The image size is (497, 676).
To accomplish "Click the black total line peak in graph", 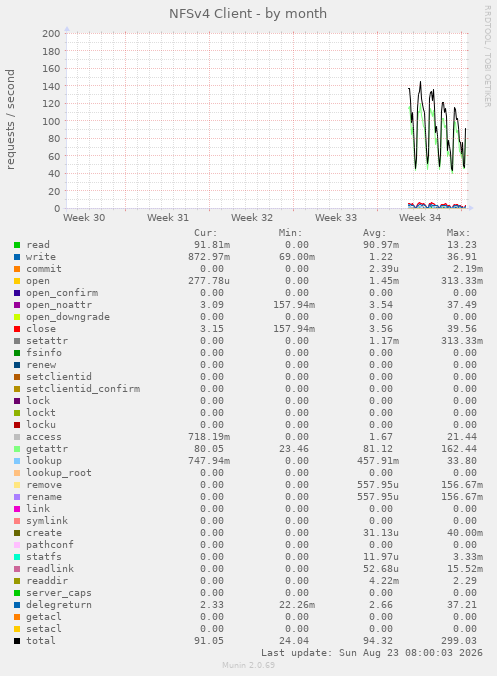I will pos(420,82).
